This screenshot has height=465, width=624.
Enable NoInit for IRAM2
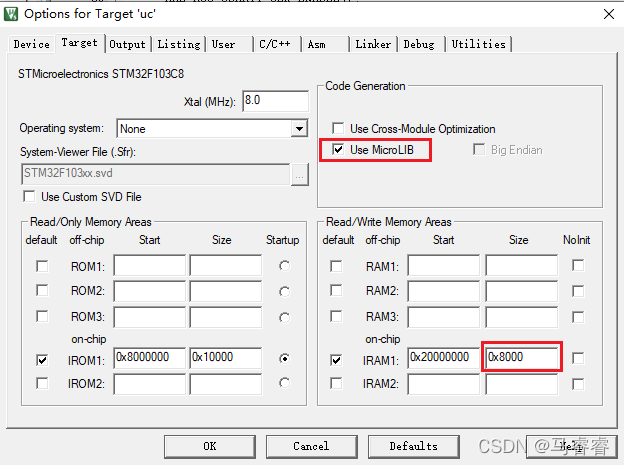tap(578, 384)
